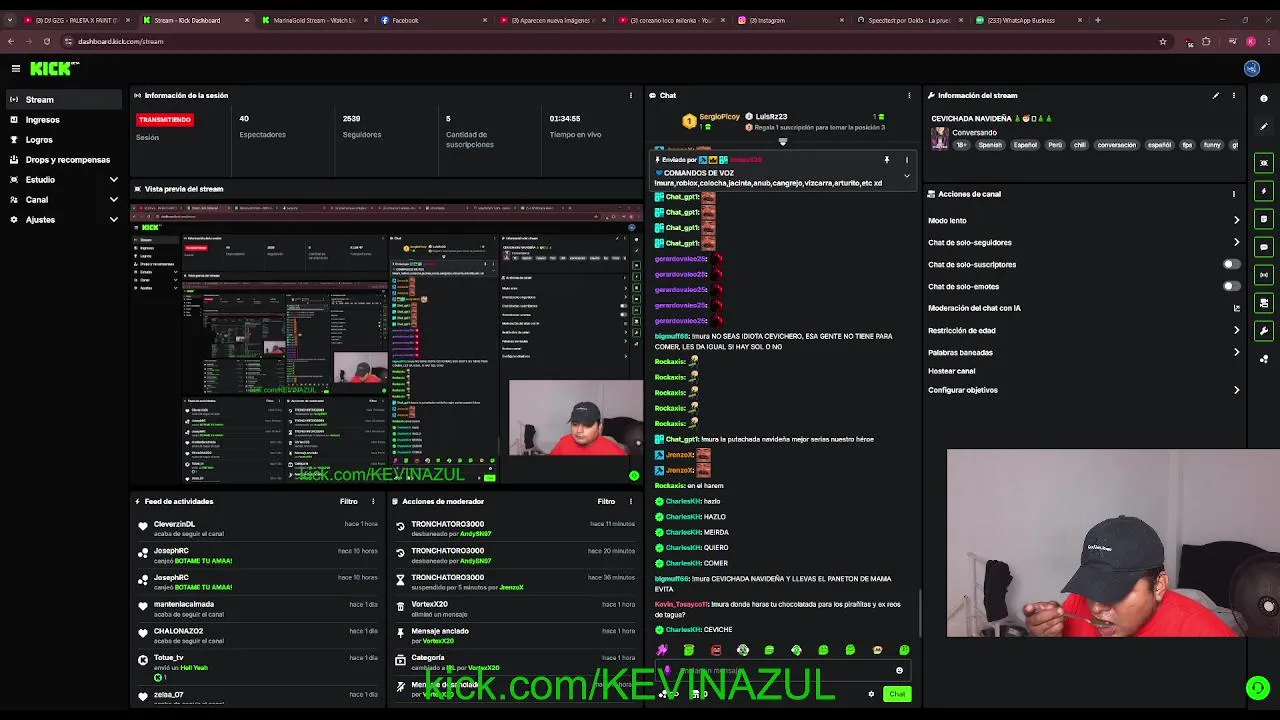This screenshot has height=720, width=1280.
Task: Click user CleverzinDL in activity feed
Action: [174, 524]
